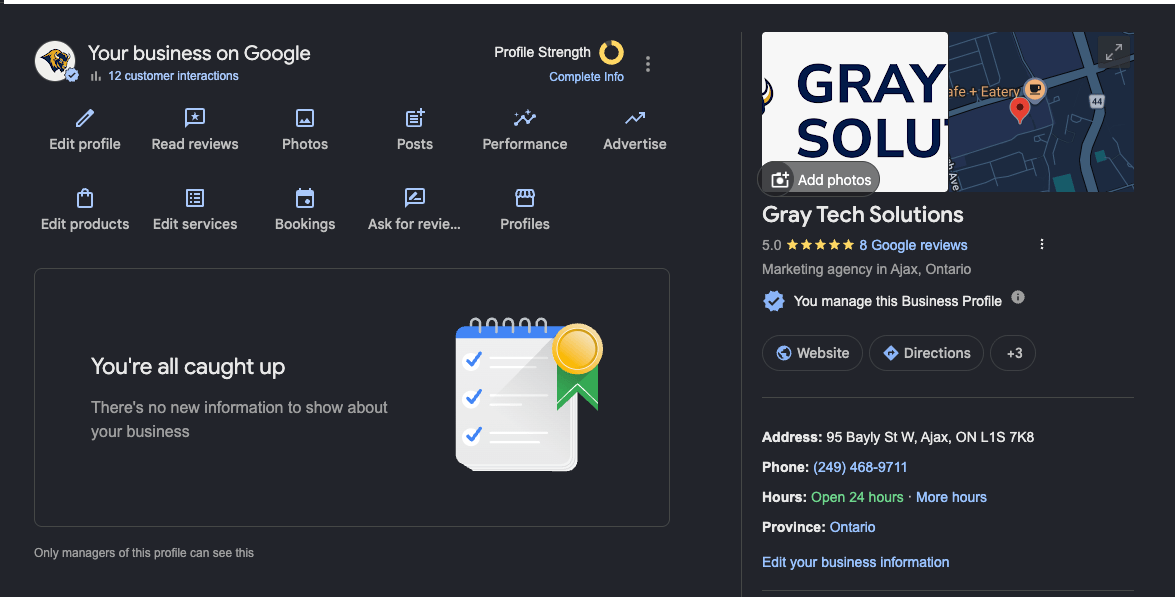The image size is (1175, 597).
Task: Expand the +3 more actions chip
Action: point(1013,353)
